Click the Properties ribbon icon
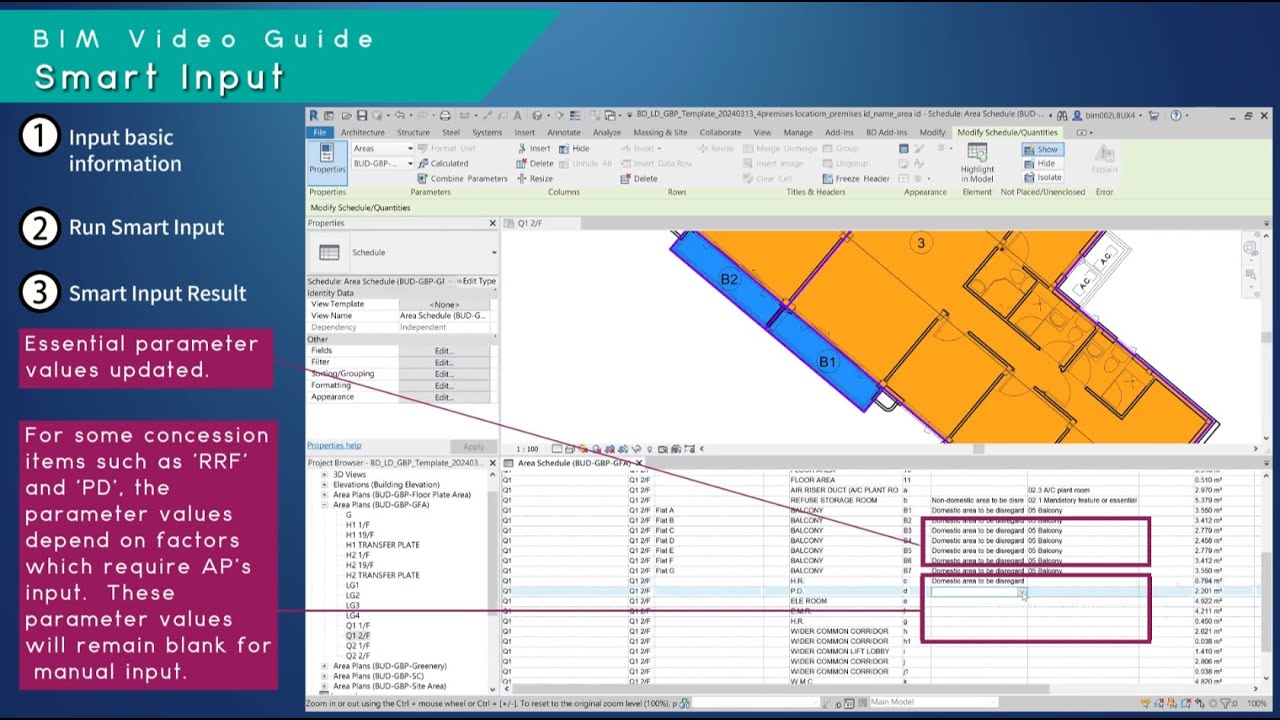The image size is (1280, 720). point(327,158)
